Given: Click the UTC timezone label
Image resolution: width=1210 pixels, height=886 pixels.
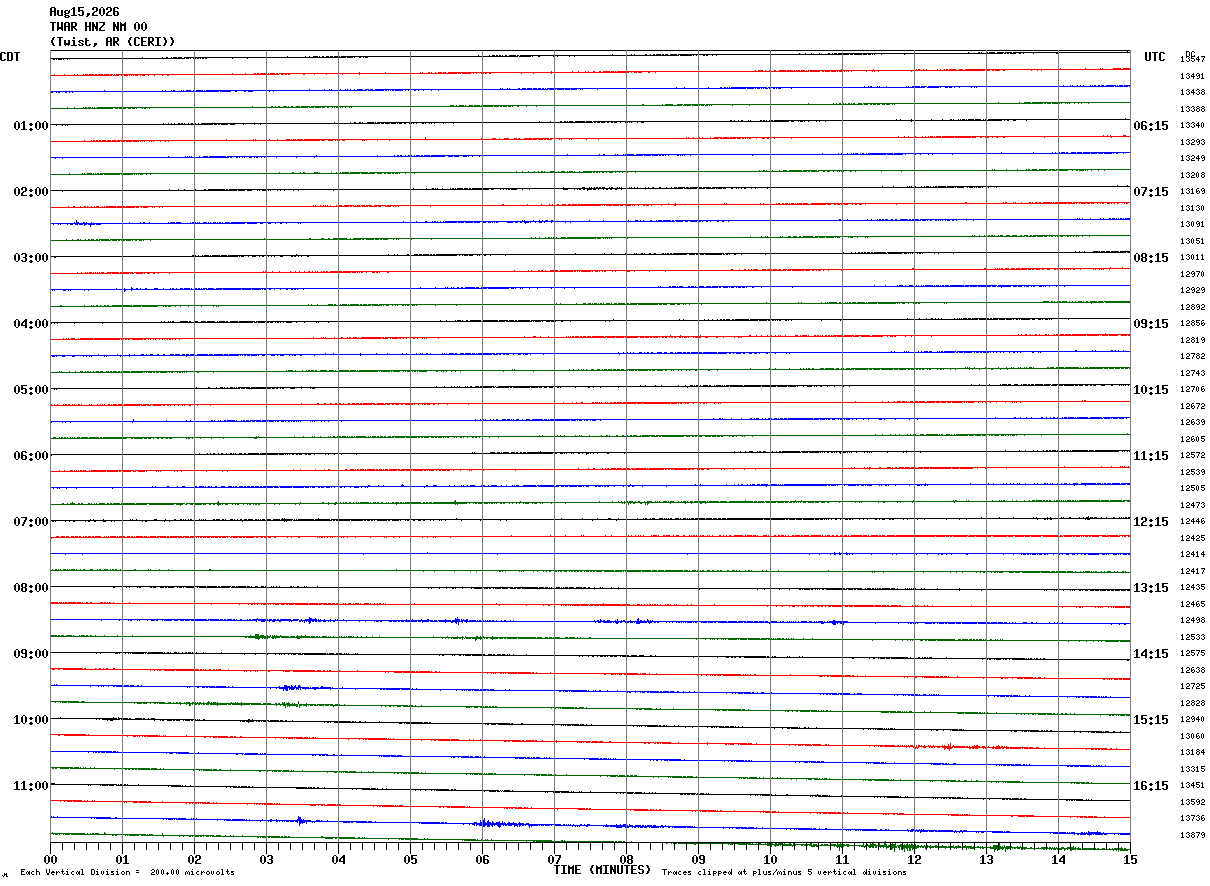Looking at the screenshot, I should pos(1155,57).
